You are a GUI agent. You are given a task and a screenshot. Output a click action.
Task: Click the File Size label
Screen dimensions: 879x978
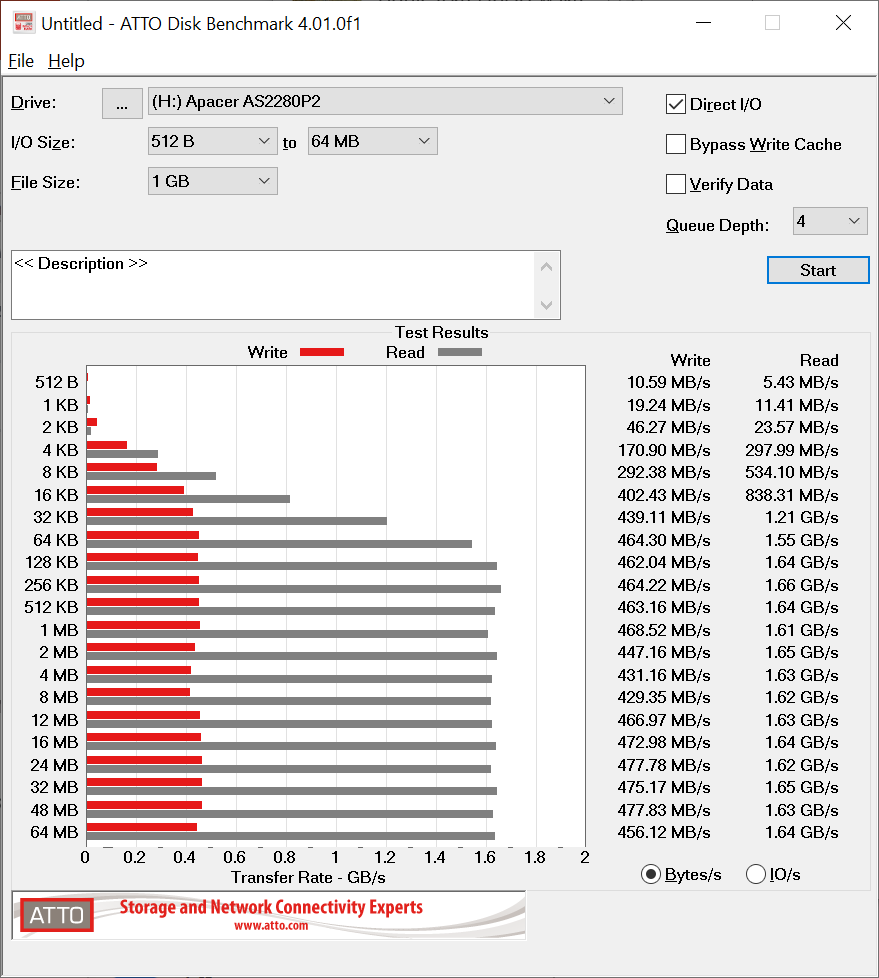46,182
